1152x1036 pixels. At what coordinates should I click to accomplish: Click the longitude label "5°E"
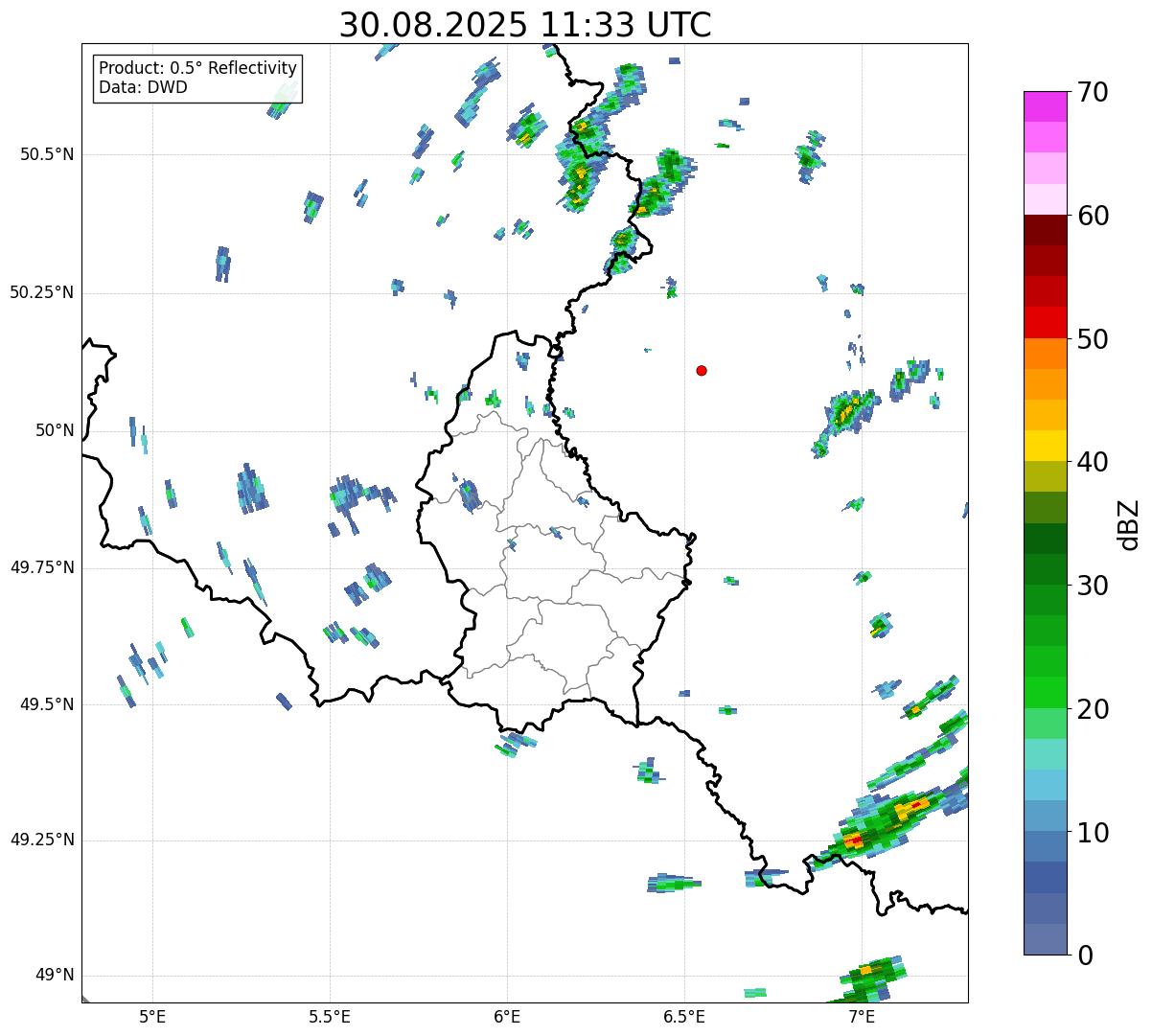point(152,1016)
